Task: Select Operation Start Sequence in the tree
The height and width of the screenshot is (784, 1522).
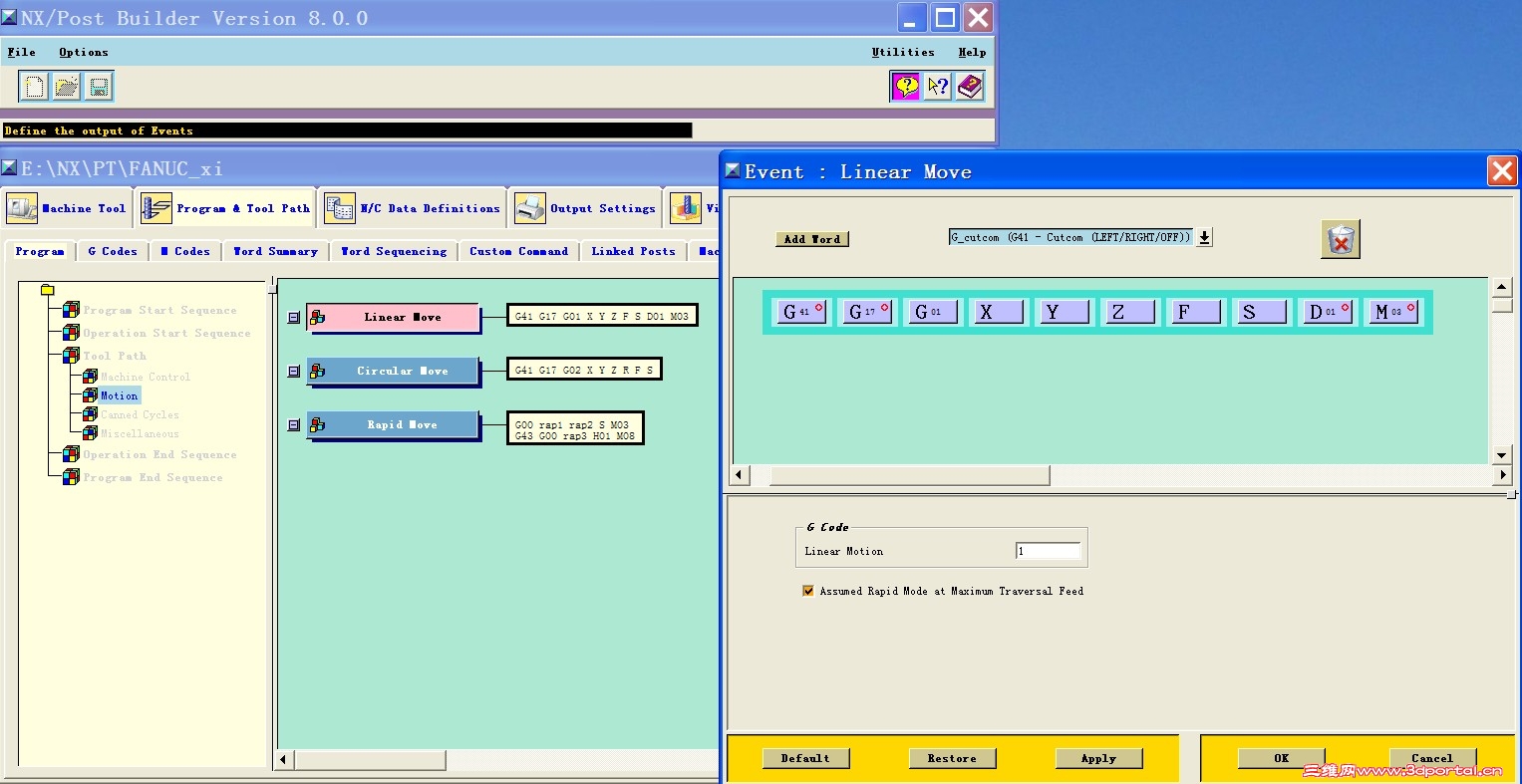Action: [x=166, y=333]
